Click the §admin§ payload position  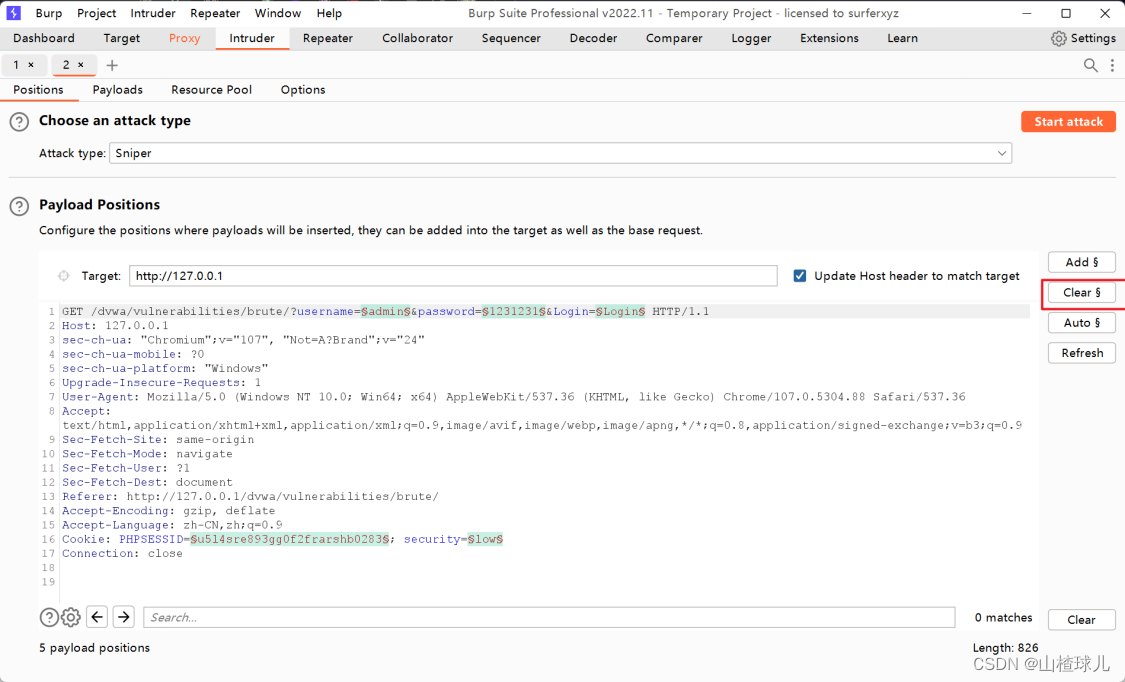(x=385, y=311)
